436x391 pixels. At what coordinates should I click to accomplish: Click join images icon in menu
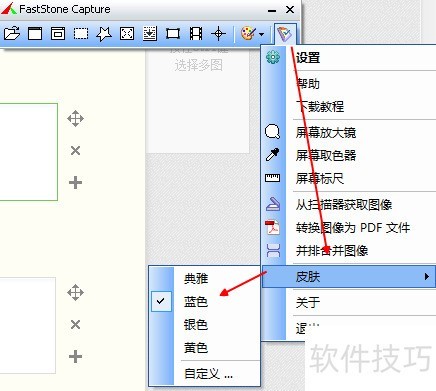[x=273, y=251]
